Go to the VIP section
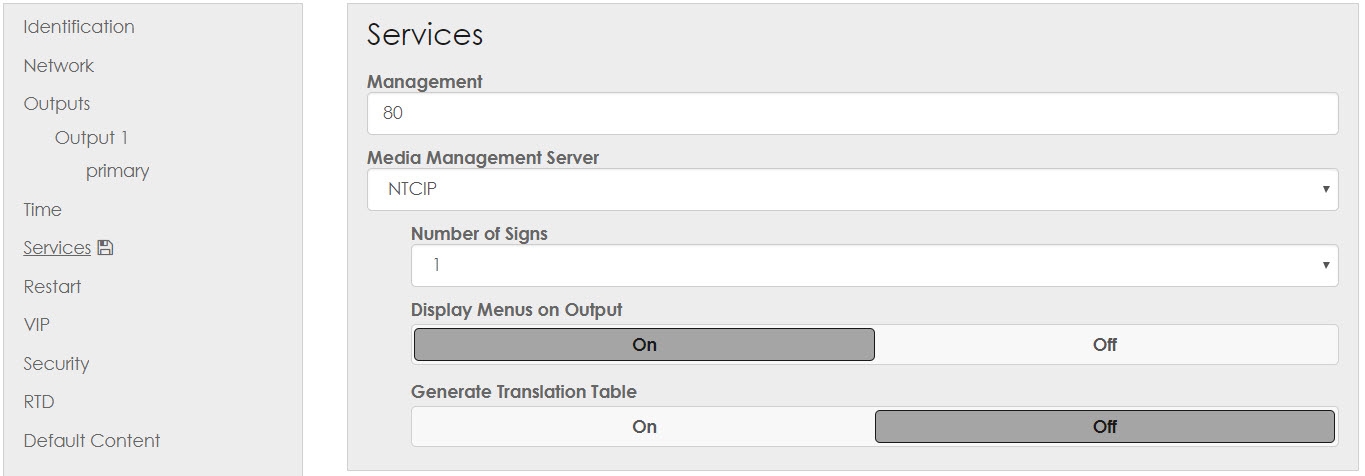Image resolution: width=1365 pixels, height=476 pixels. [x=37, y=325]
